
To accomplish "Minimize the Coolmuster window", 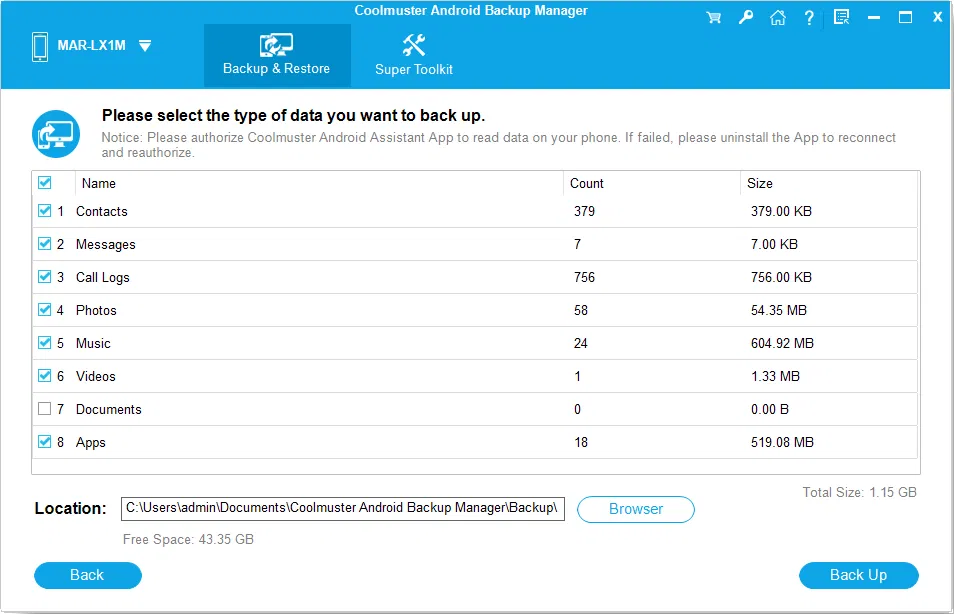I will (874, 18).
